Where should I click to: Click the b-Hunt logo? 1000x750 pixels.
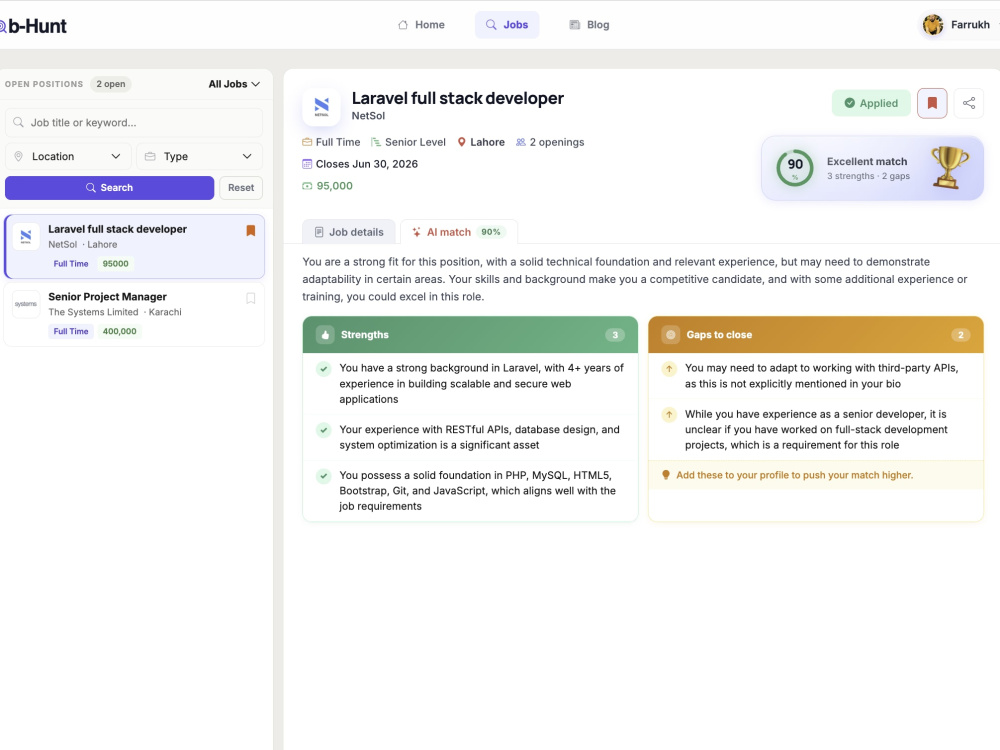[33, 26]
